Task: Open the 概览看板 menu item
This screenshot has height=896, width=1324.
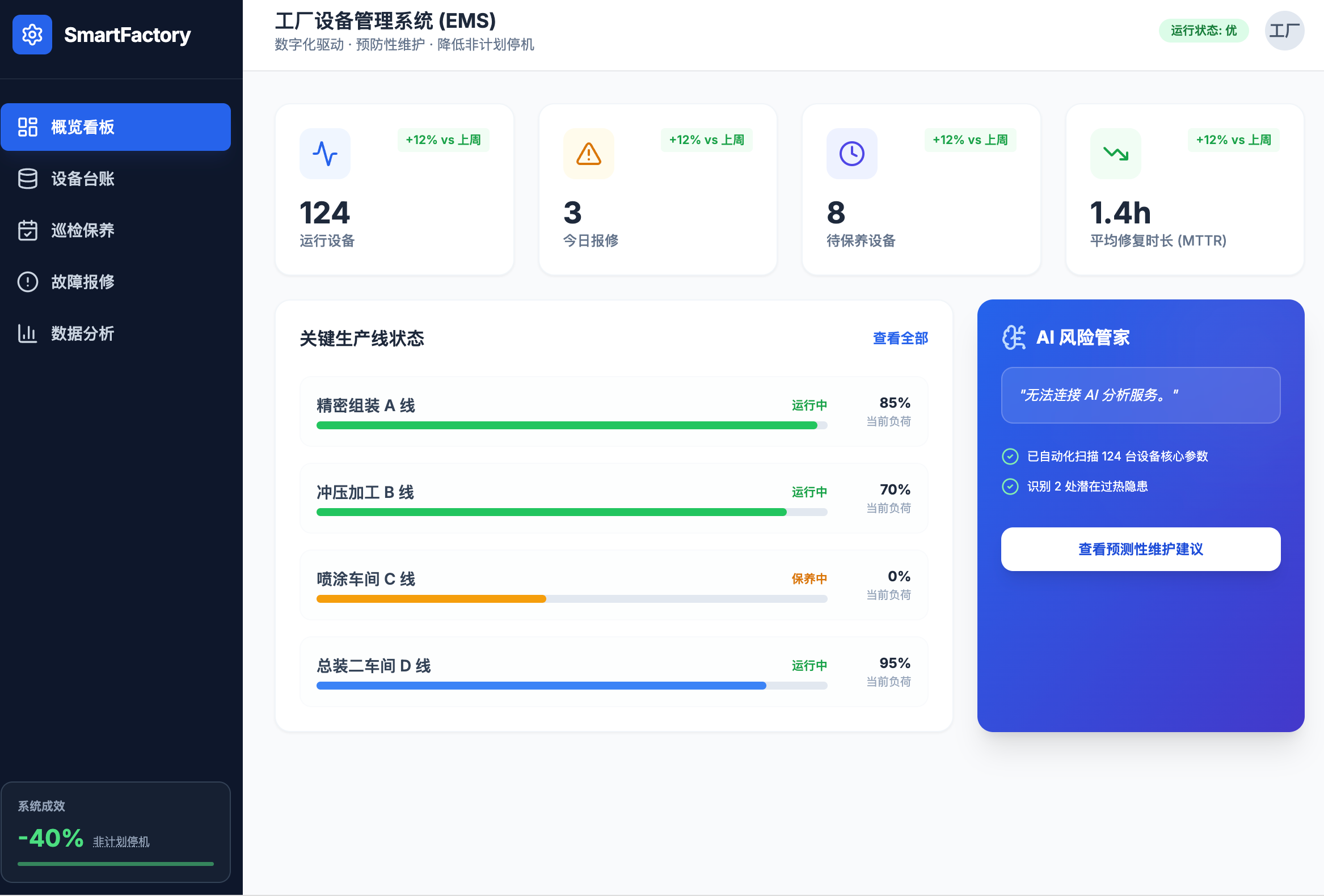Action: click(116, 127)
